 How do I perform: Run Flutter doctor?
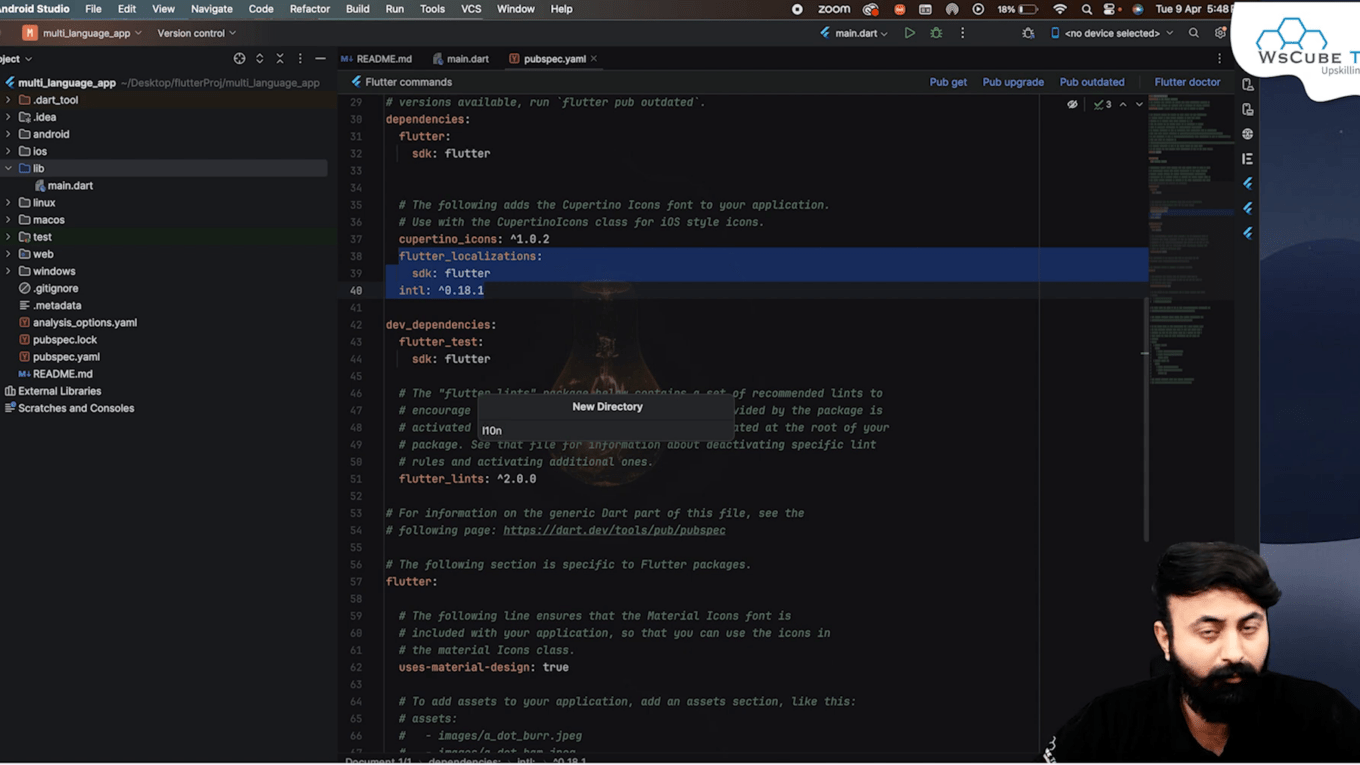(x=1187, y=82)
